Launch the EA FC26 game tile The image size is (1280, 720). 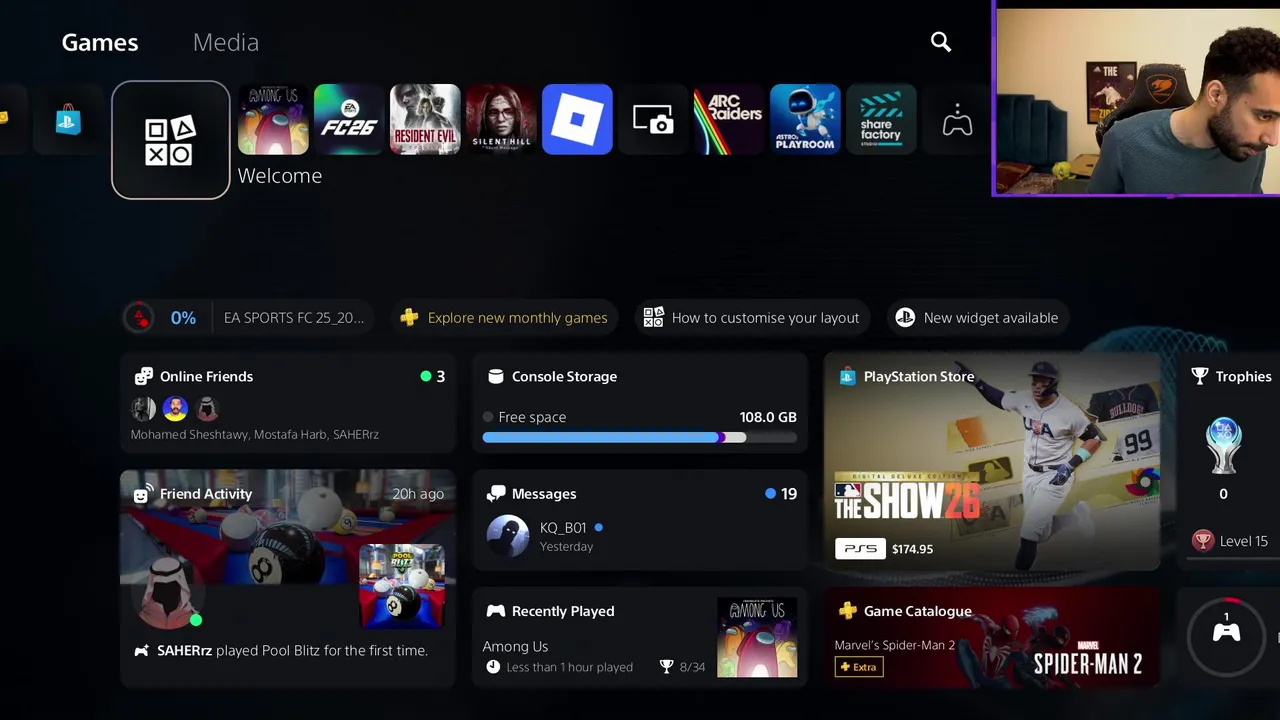click(x=349, y=119)
